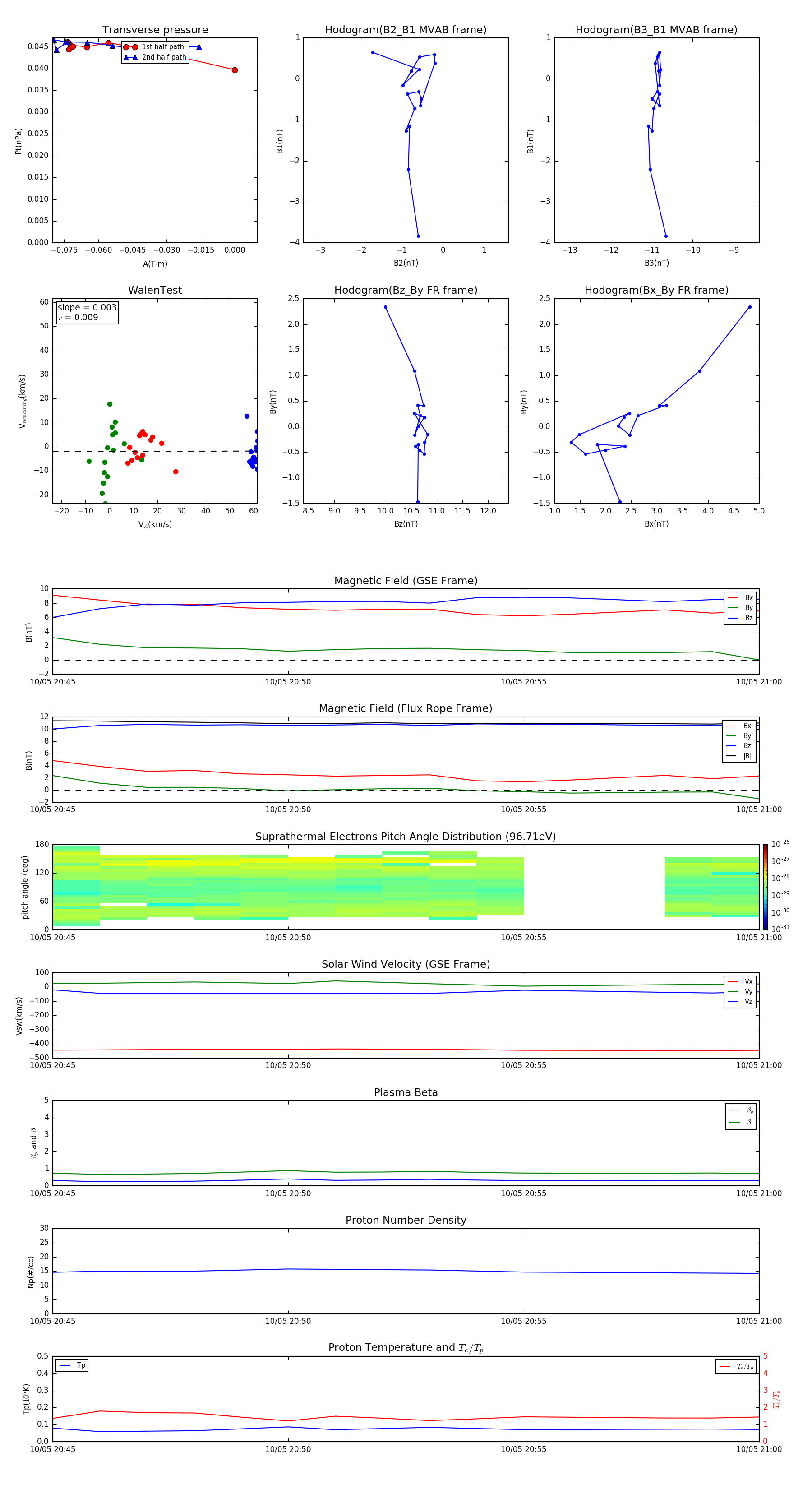Image resolution: width=812 pixels, height=1489 pixels.
Task: Click 'Magnetic Field (GSE Frame)' title
Action: [406, 581]
